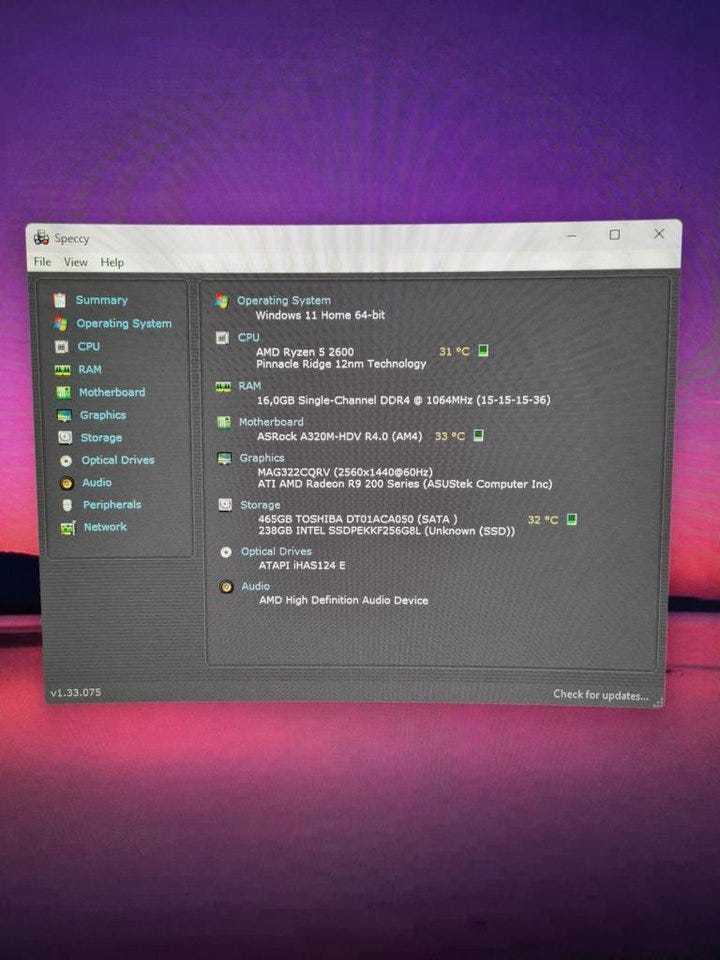Click the Summary clipboard icon in sidebar
This screenshot has height=960, width=720.
tap(59, 299)
